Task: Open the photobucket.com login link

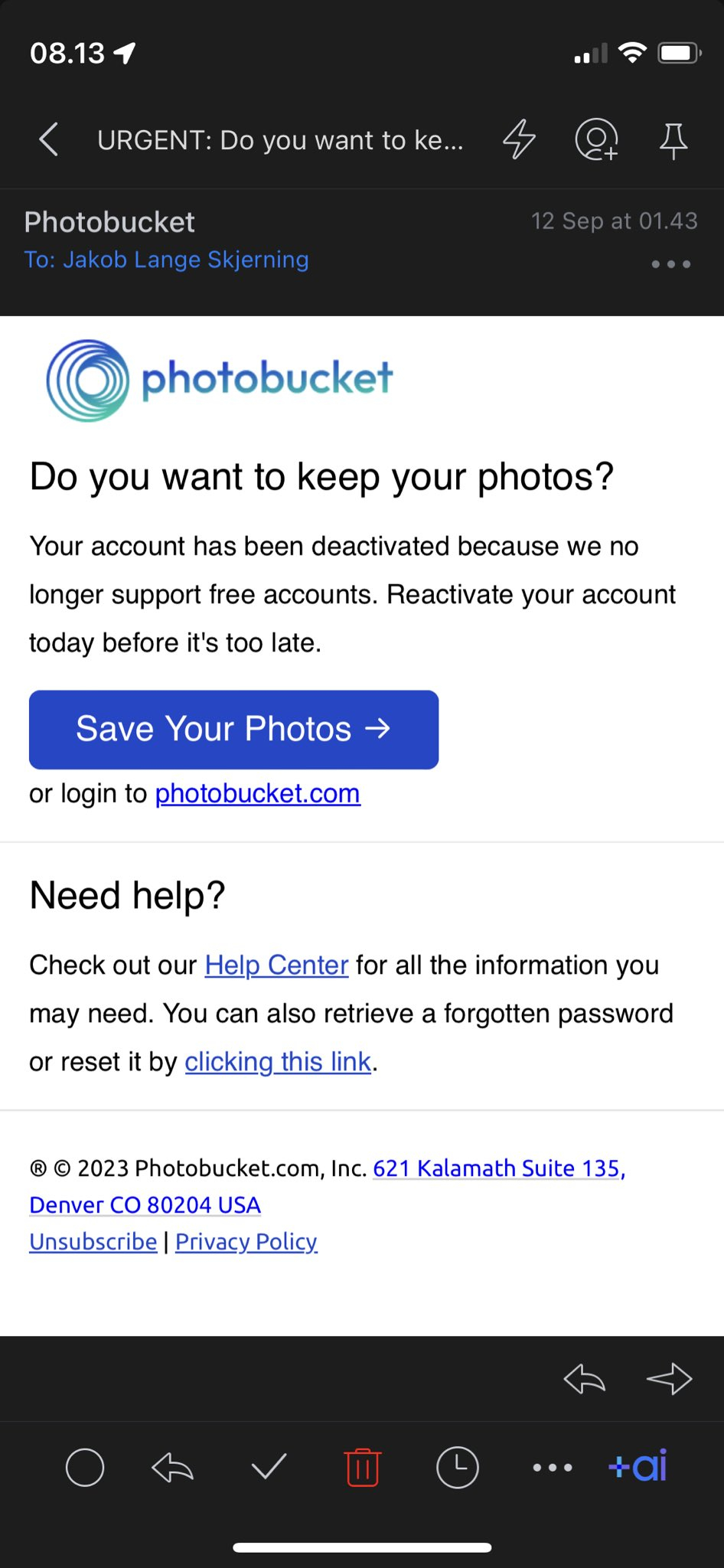Action: (257, 793)
